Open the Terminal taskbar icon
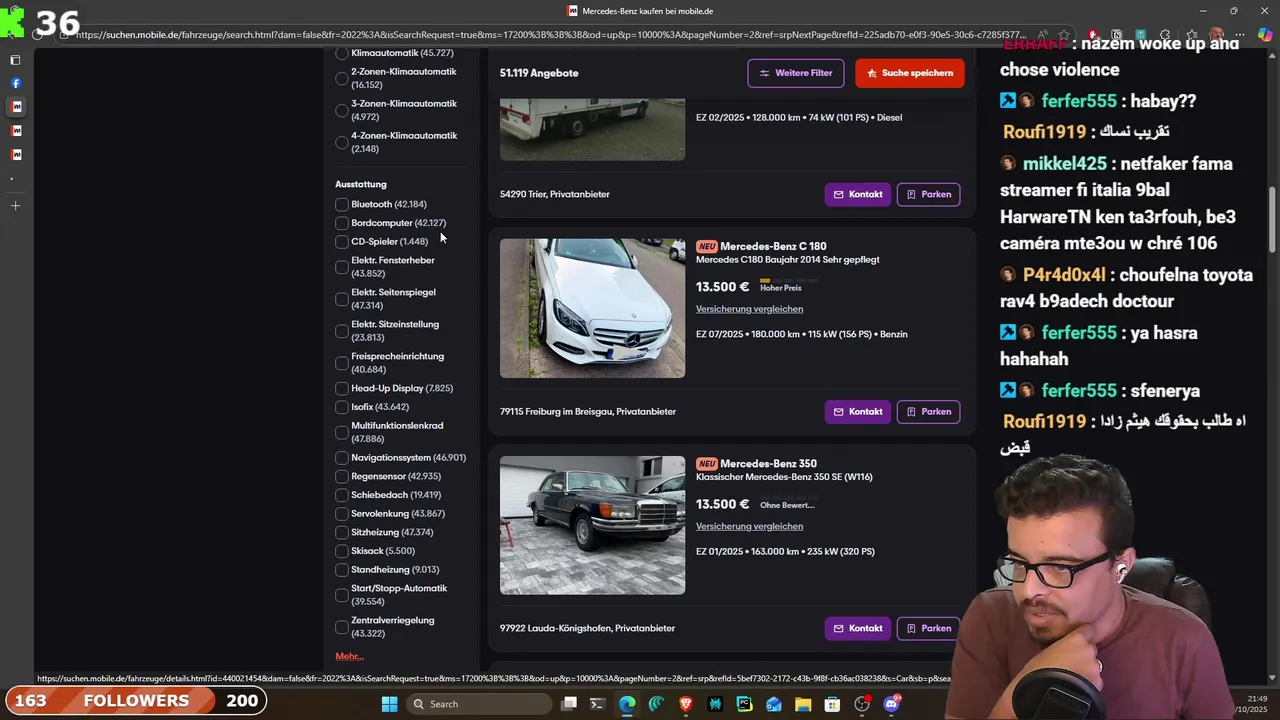 click(x=598, y=704)
